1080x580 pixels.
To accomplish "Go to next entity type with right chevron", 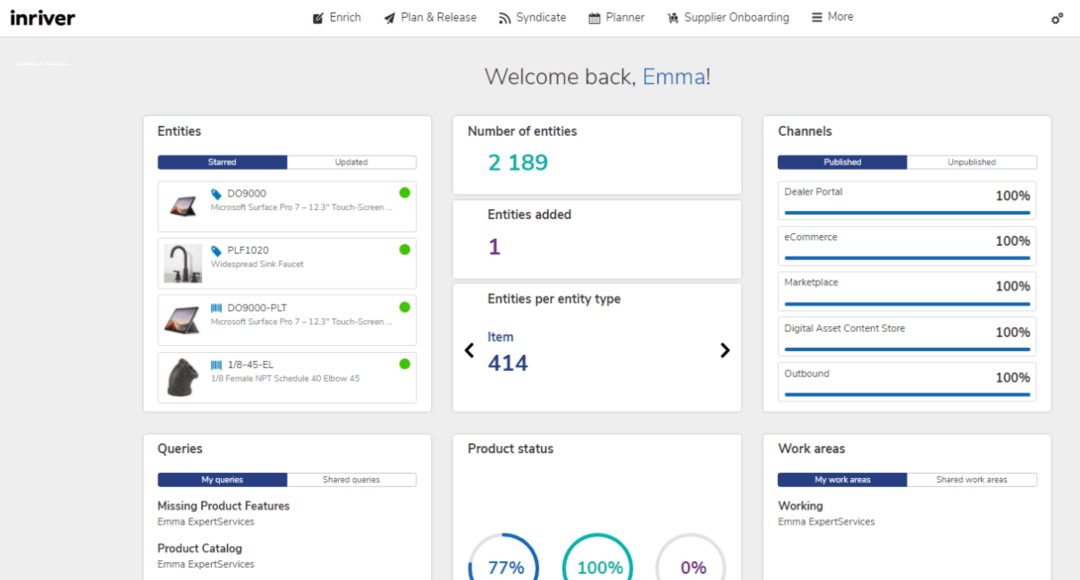I will [x=725, y=350].
